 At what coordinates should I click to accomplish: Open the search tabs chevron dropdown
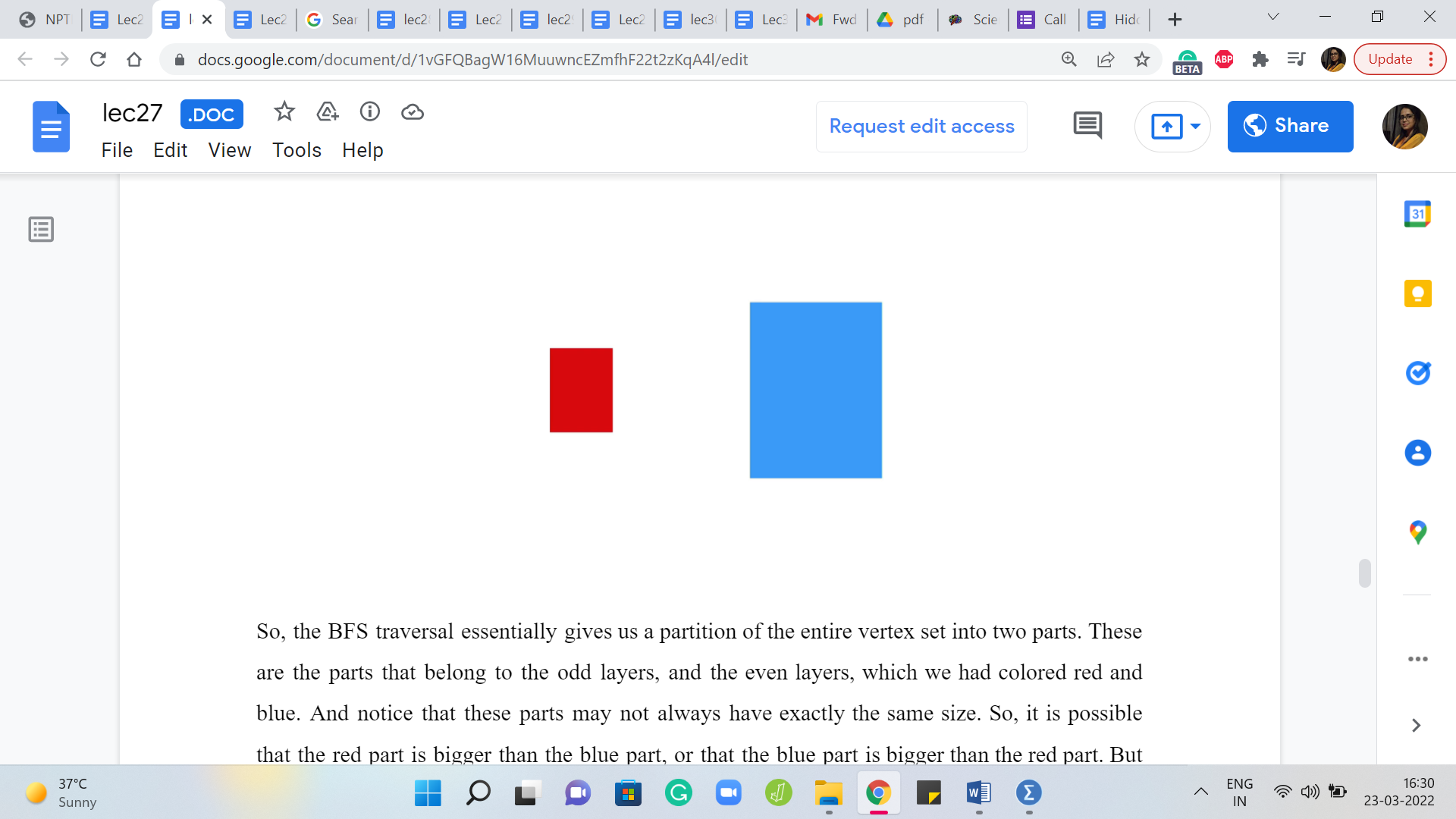coord(1273,17)
